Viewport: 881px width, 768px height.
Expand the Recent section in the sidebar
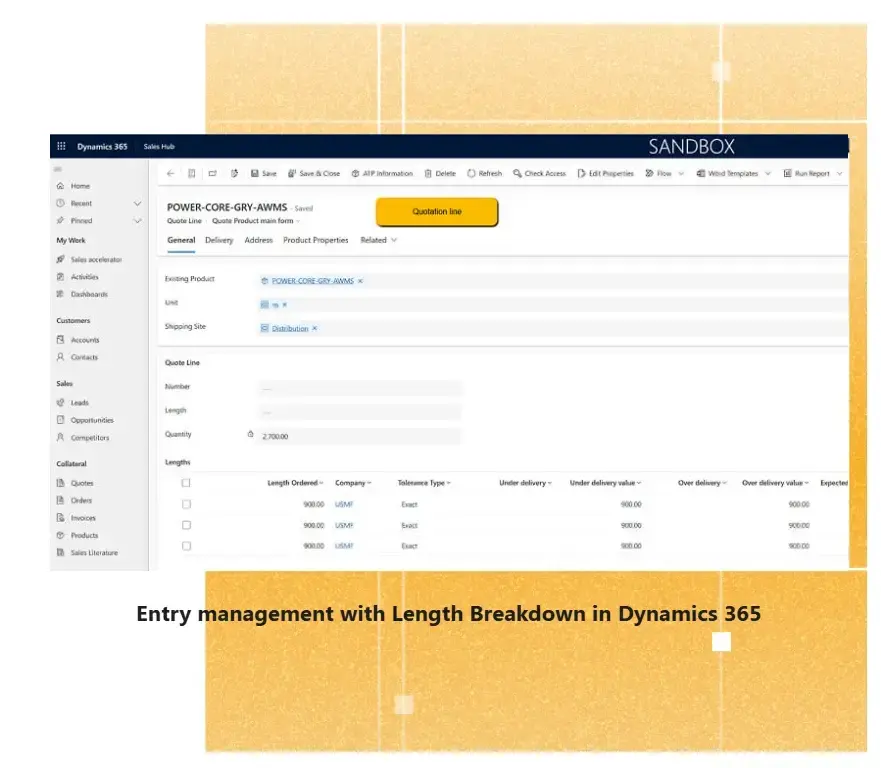[x=137, y=203]
